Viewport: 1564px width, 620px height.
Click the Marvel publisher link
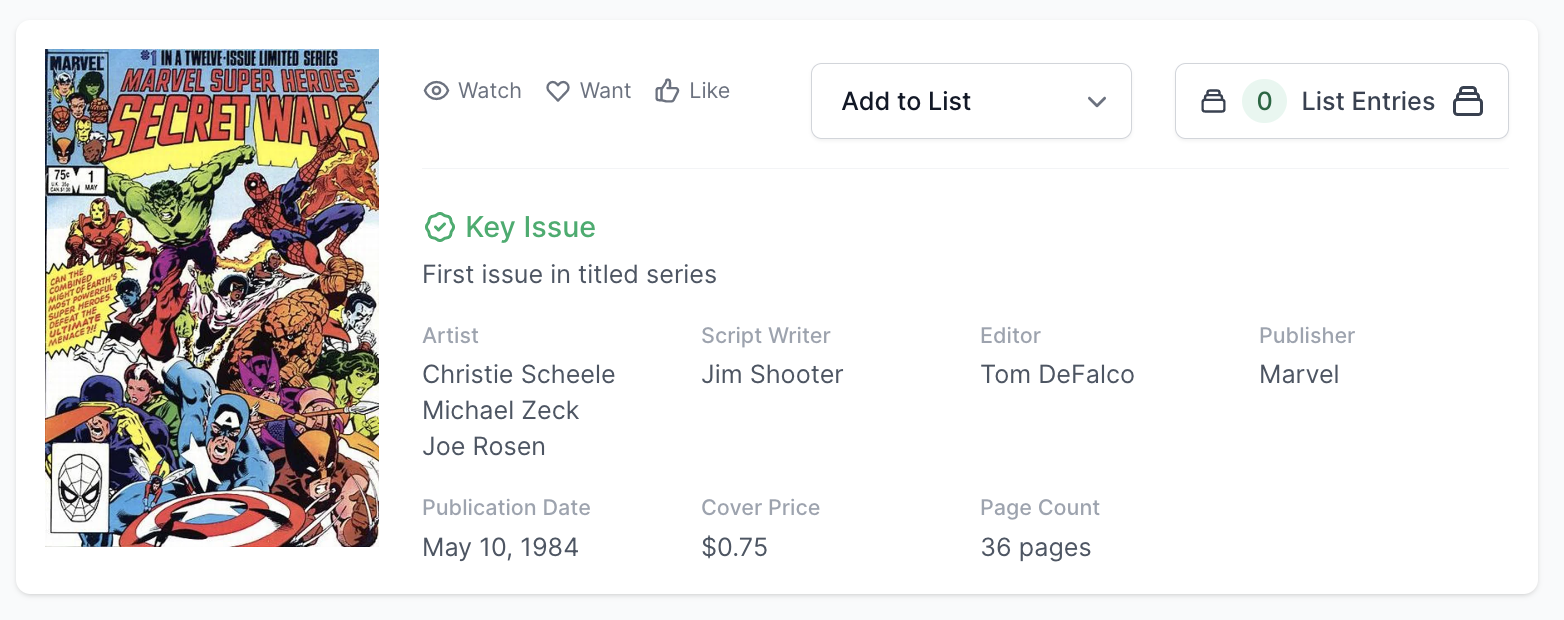1298,374
